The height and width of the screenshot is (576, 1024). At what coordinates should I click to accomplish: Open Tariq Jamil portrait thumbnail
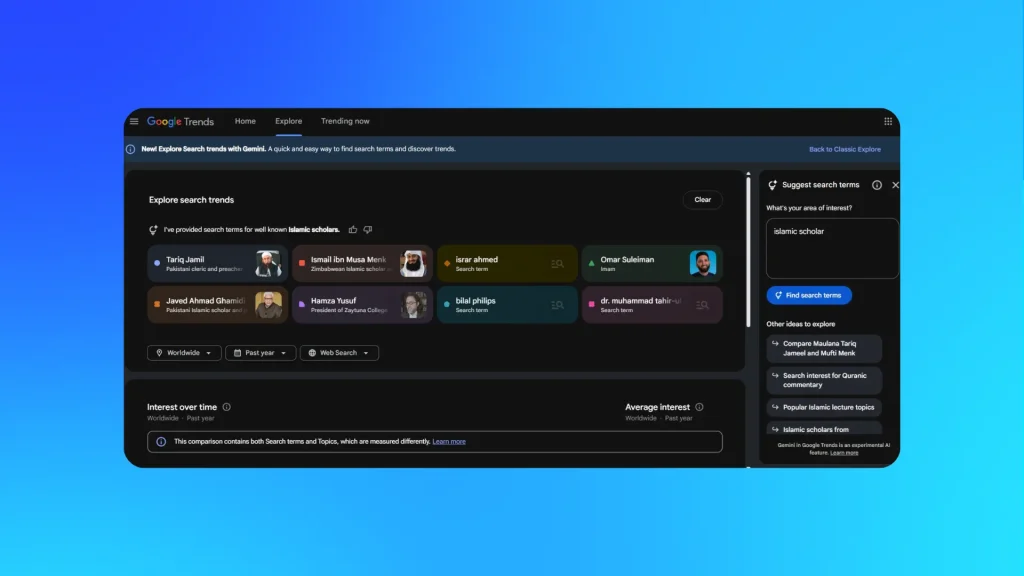pos(268,264)
